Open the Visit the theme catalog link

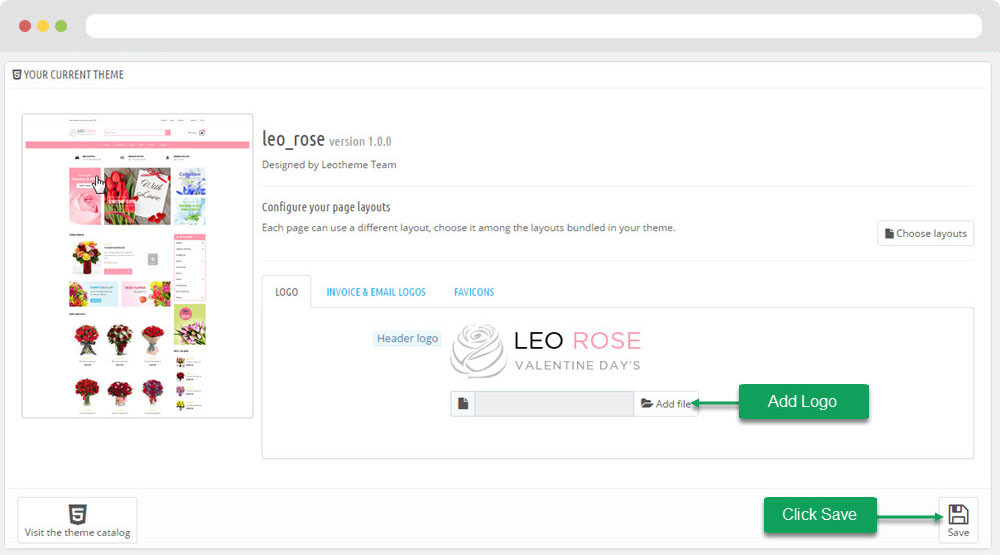coord(77,532)
